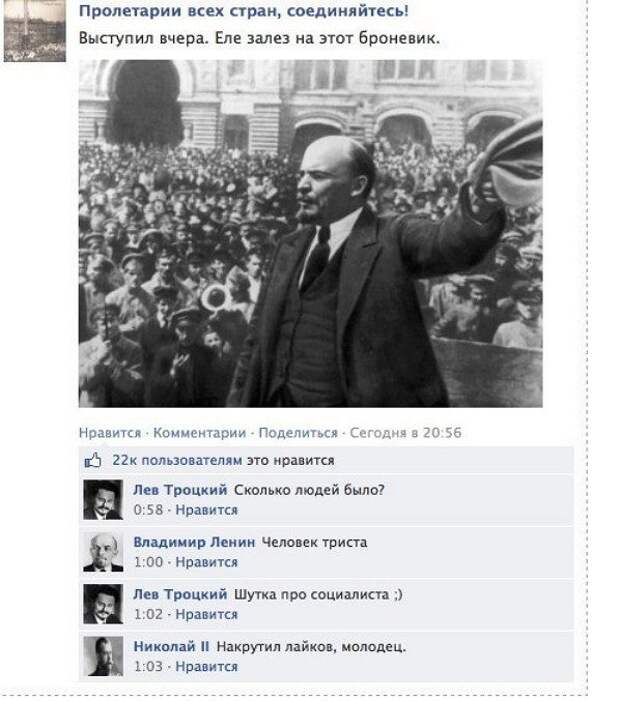This screenshot has width=620, height=701.
Task: Open 'Пролетарии всех стран, соединяйтесь!' profile link
Action: [244, 11]
